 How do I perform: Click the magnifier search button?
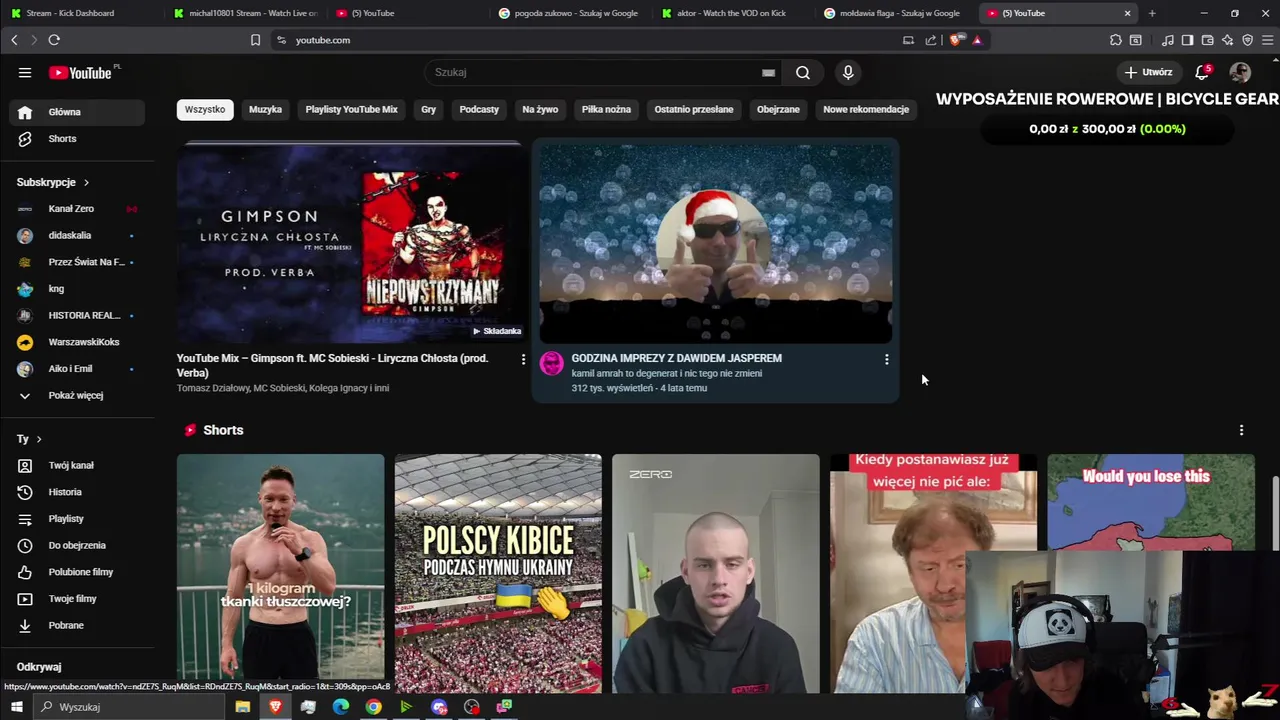click(x=802, y=72)
